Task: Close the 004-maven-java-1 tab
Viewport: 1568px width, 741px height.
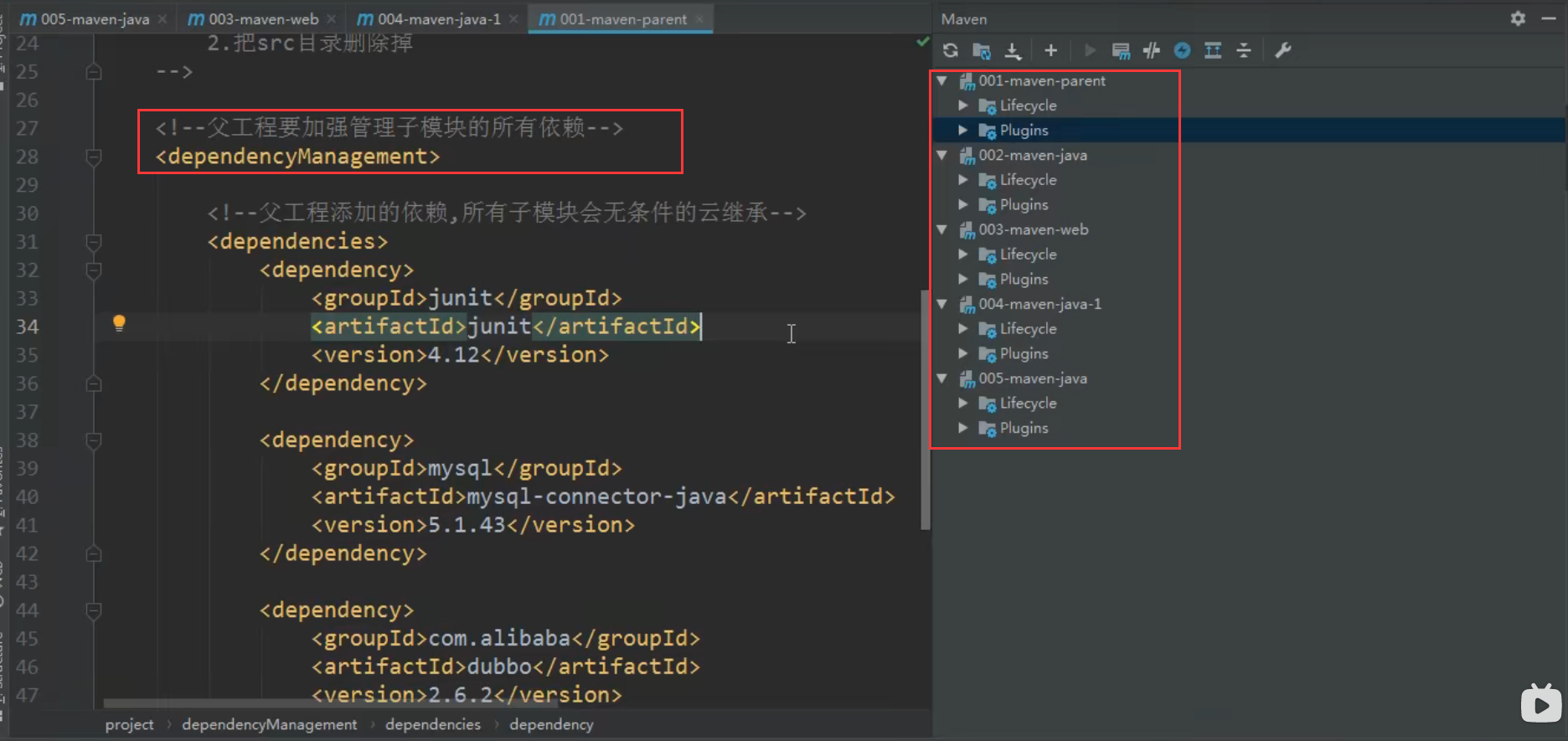Action: pyautogui.click(x=513, y=18)
